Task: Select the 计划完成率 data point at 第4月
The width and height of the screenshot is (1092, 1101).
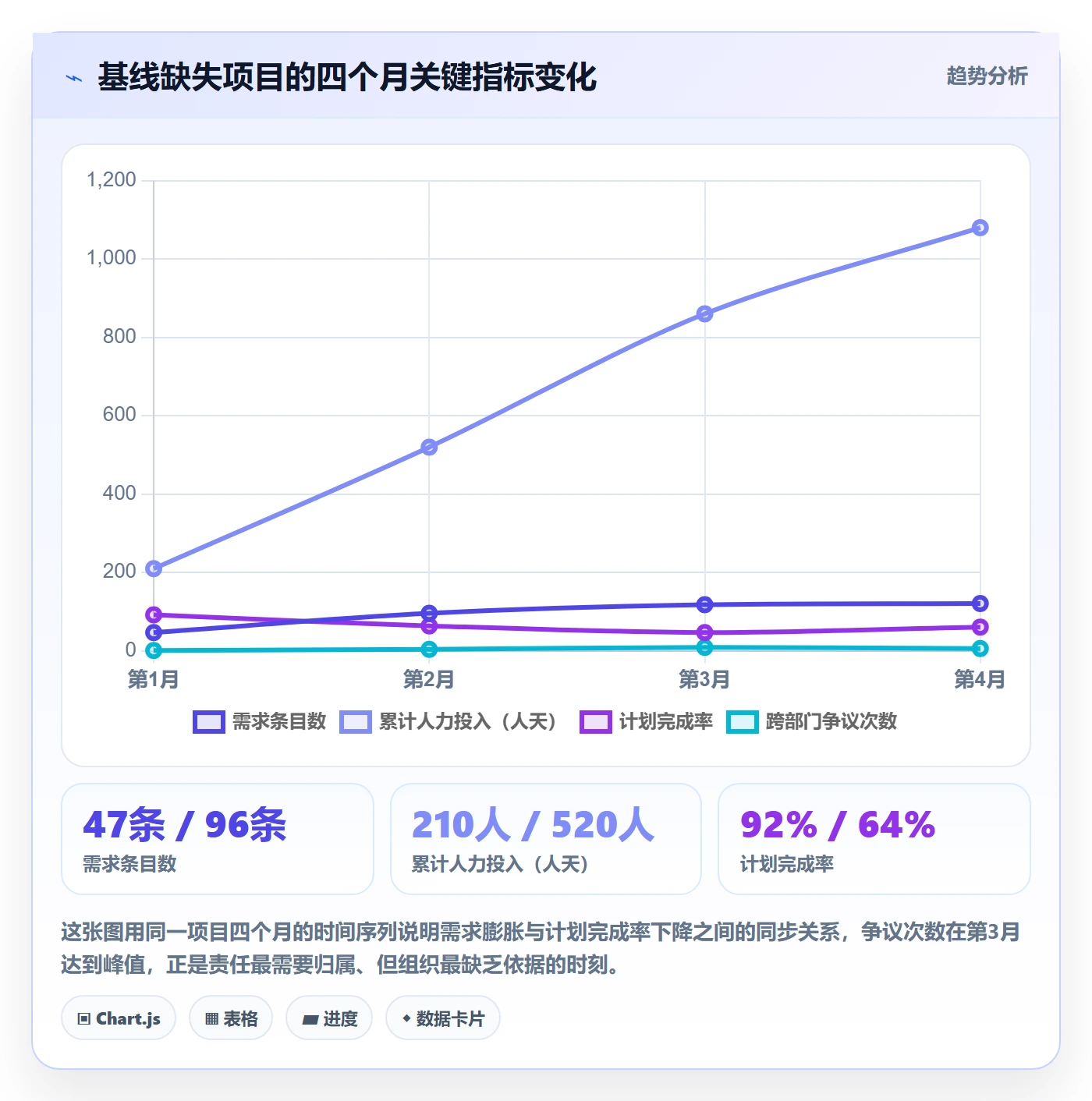Action: 980,627
